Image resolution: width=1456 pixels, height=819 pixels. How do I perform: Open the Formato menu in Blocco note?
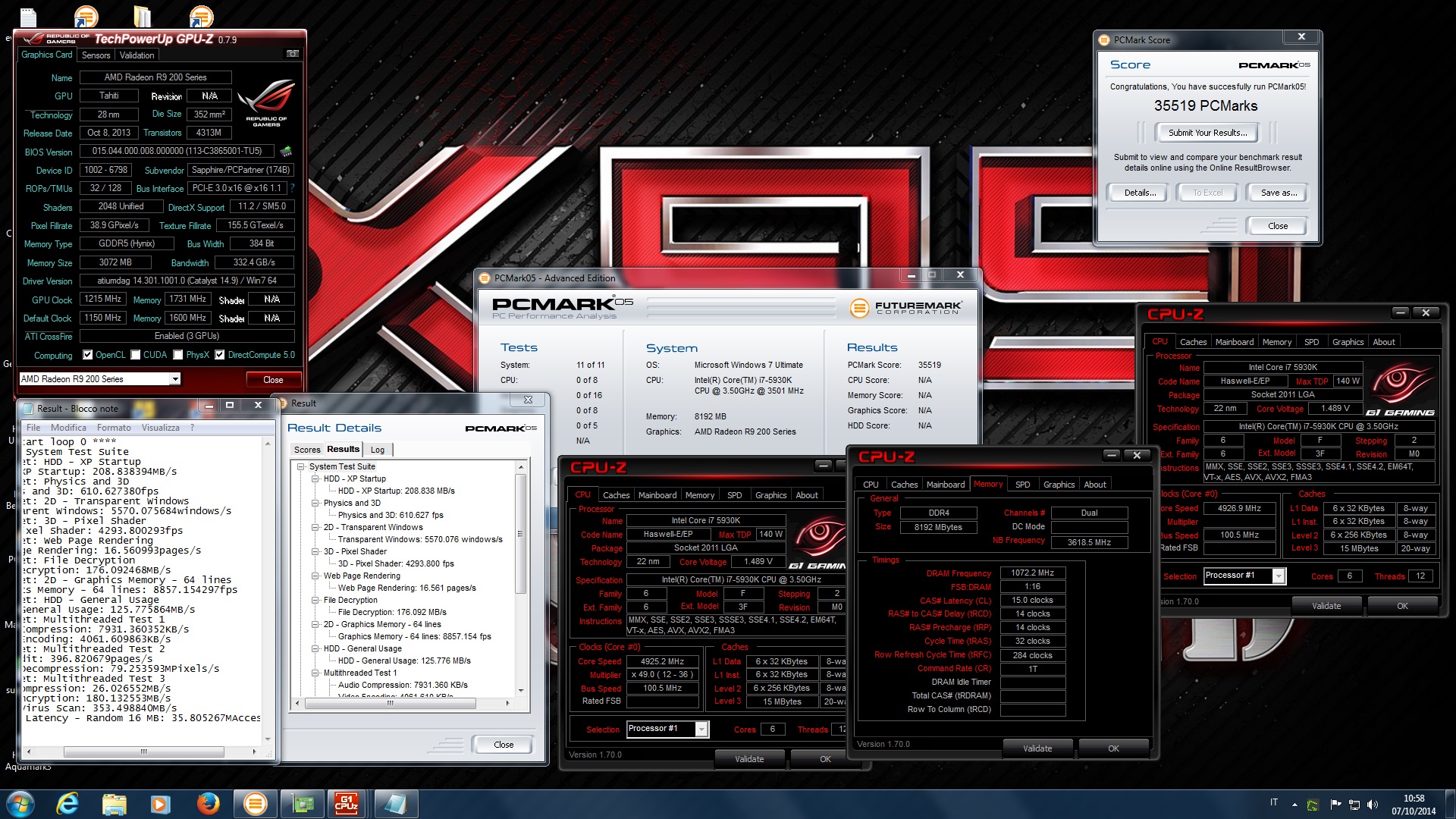click(x=114, y=428)
